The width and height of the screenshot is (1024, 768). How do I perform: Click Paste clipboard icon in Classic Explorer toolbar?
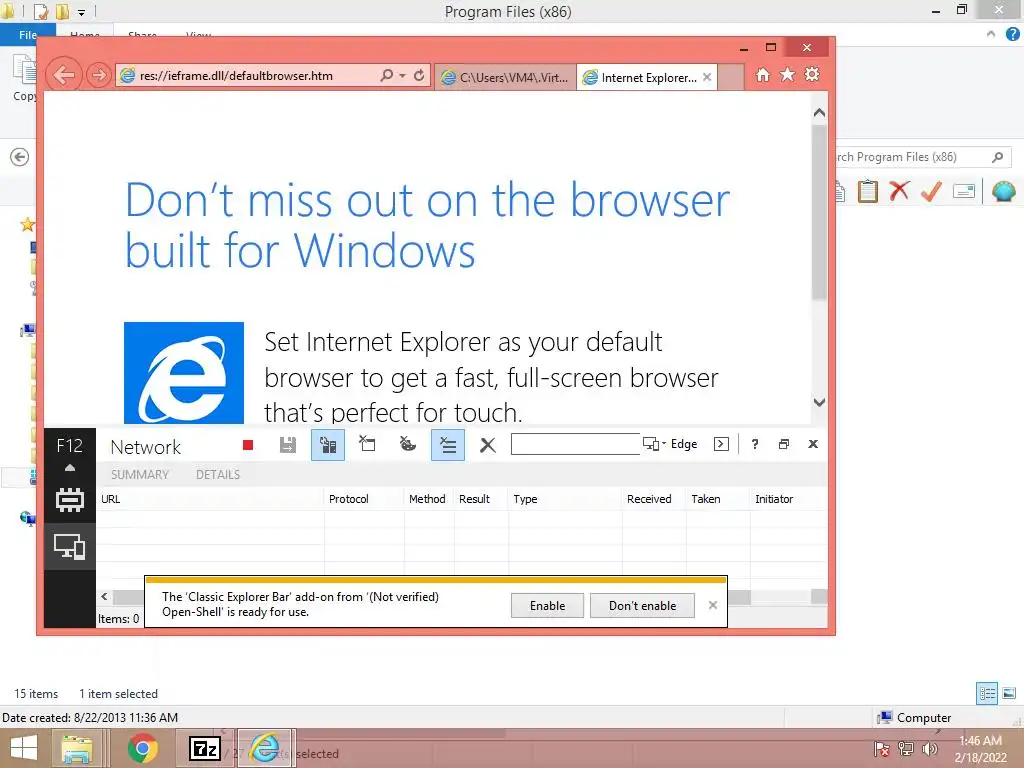tap(868, 191)
